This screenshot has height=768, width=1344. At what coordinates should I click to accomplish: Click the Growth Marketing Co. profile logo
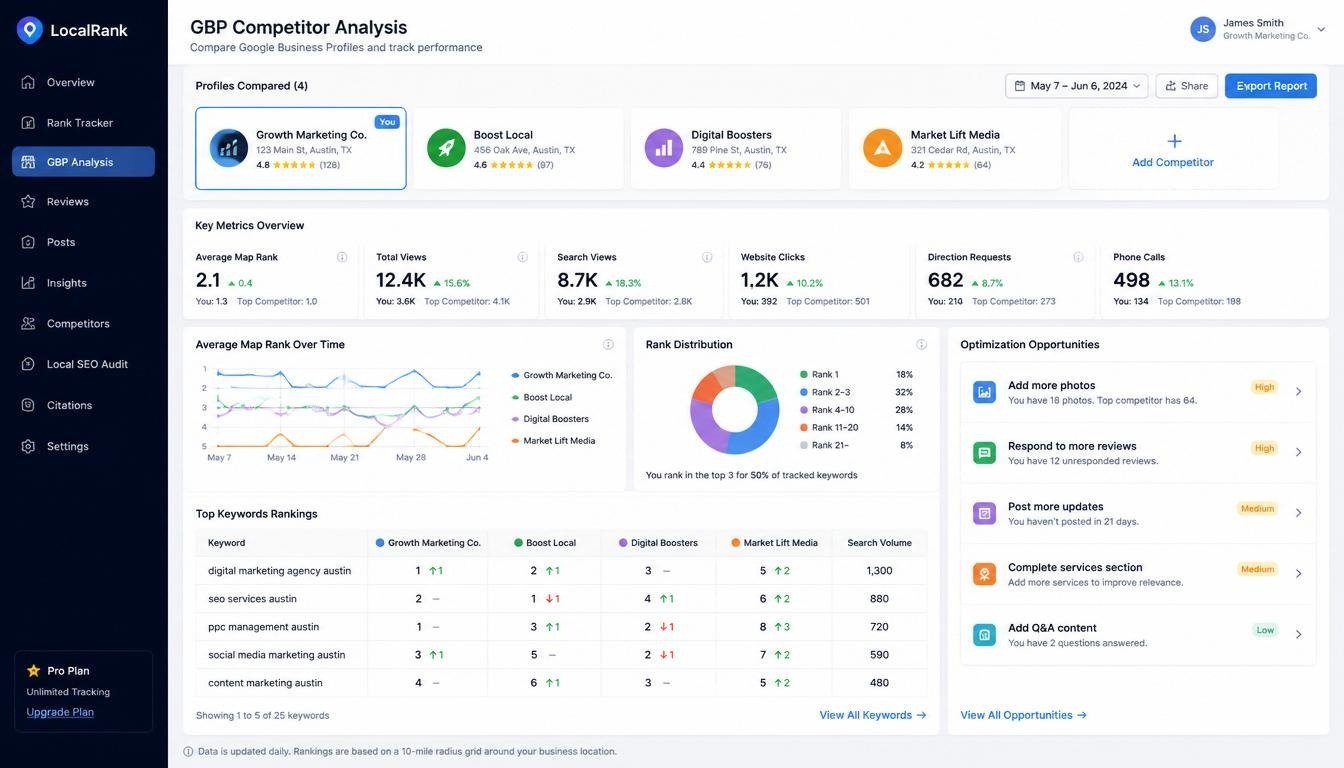tap(229, 148)
